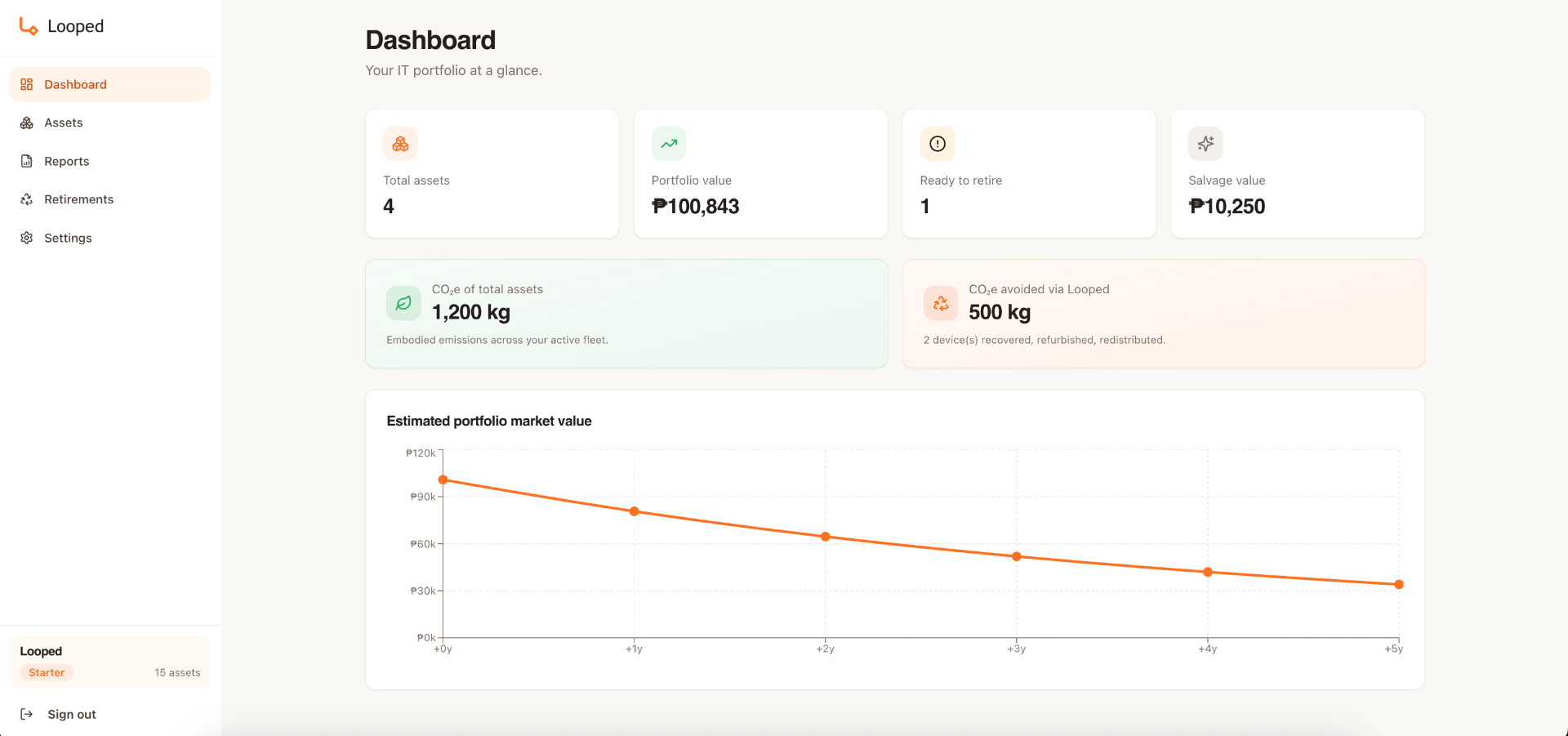1568x736 pixels.
Task: Click the Portfolio value trending-up icon
Action: point(669,144)
